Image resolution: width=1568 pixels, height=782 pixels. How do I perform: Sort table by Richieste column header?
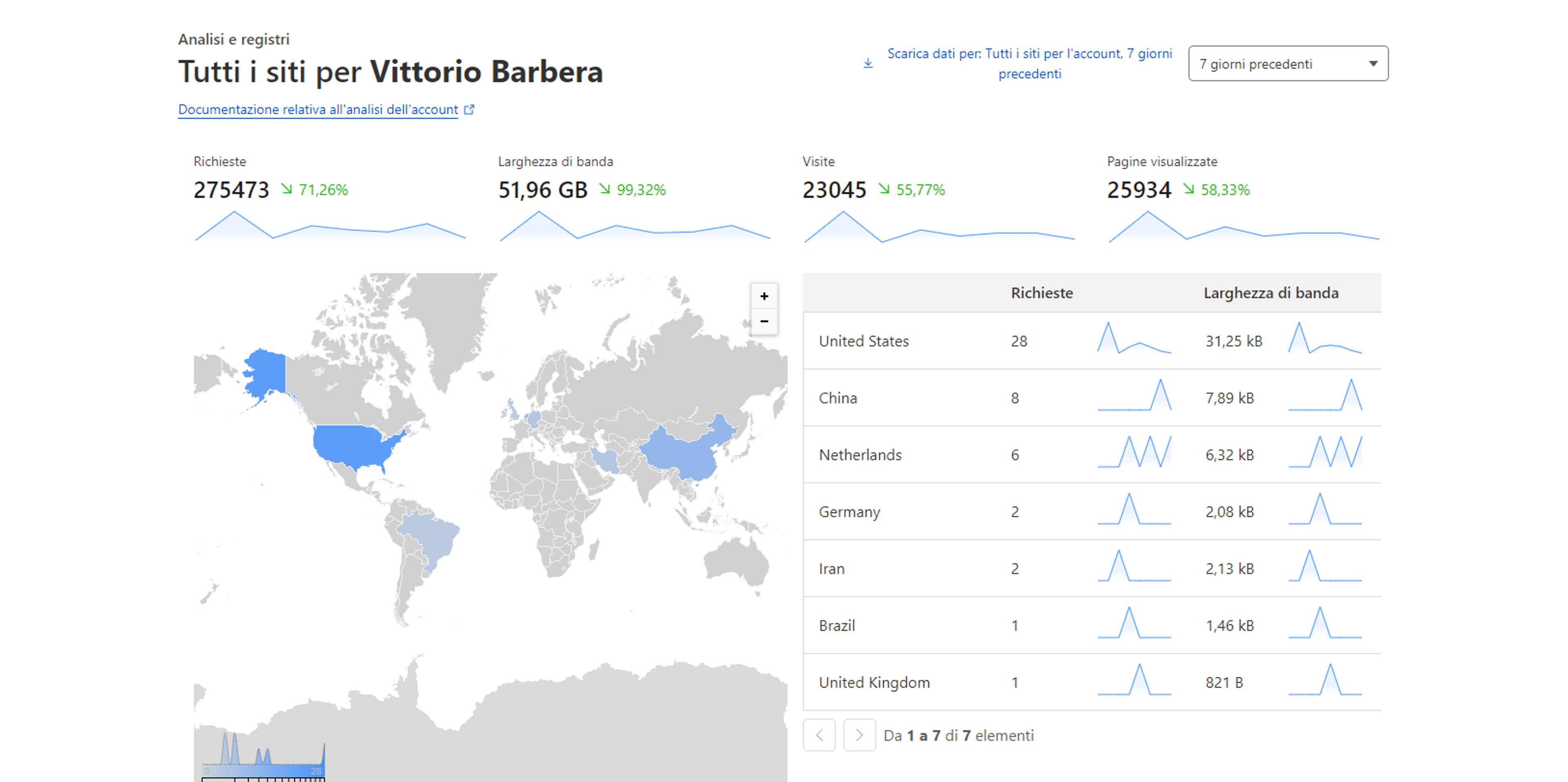tap(1042, 293)
